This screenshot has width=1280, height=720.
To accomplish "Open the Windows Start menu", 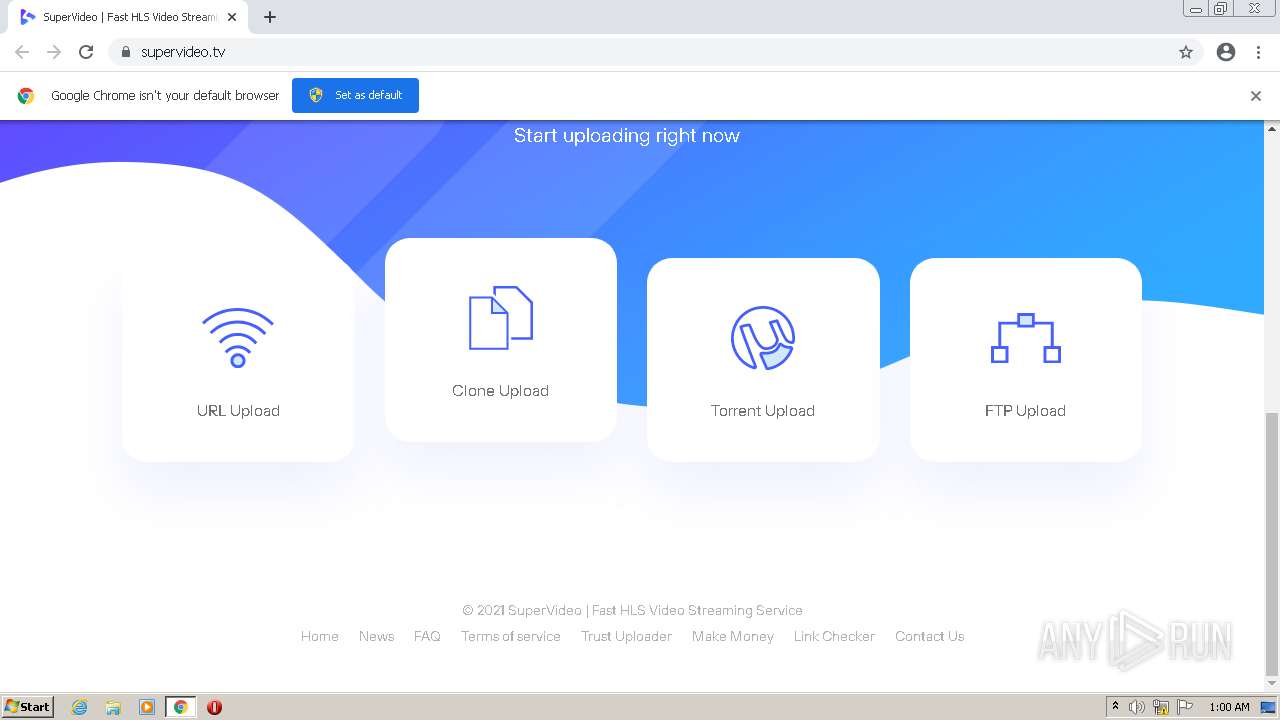I will point(28,706).
